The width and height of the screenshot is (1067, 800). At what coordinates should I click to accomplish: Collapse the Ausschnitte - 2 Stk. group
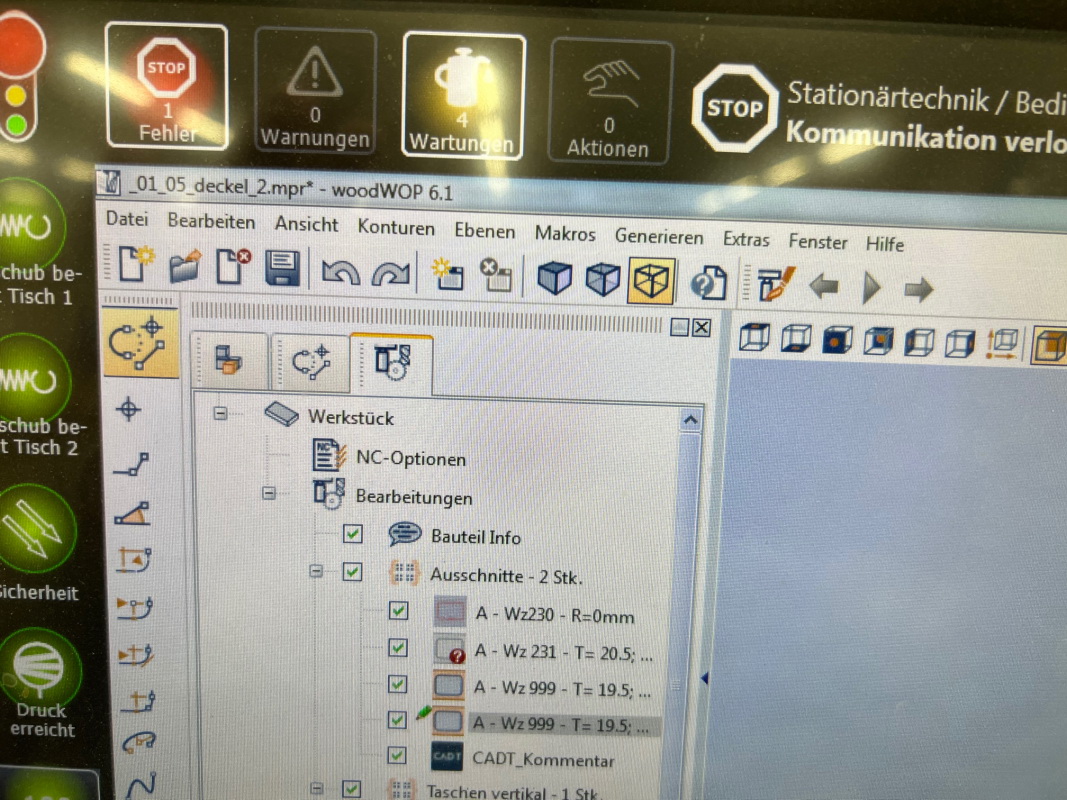[x=316, y=572]
